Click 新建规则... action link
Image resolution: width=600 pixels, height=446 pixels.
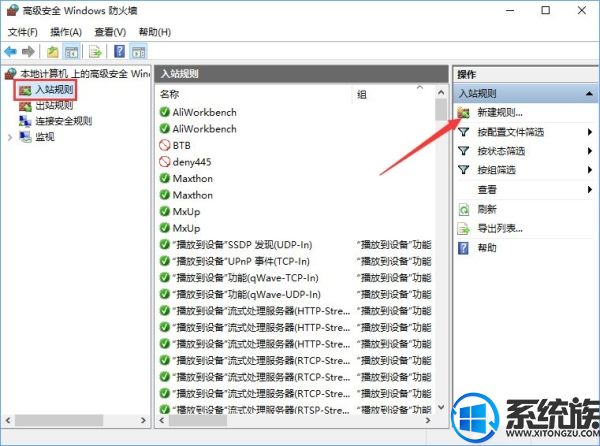tap(500, 113)
